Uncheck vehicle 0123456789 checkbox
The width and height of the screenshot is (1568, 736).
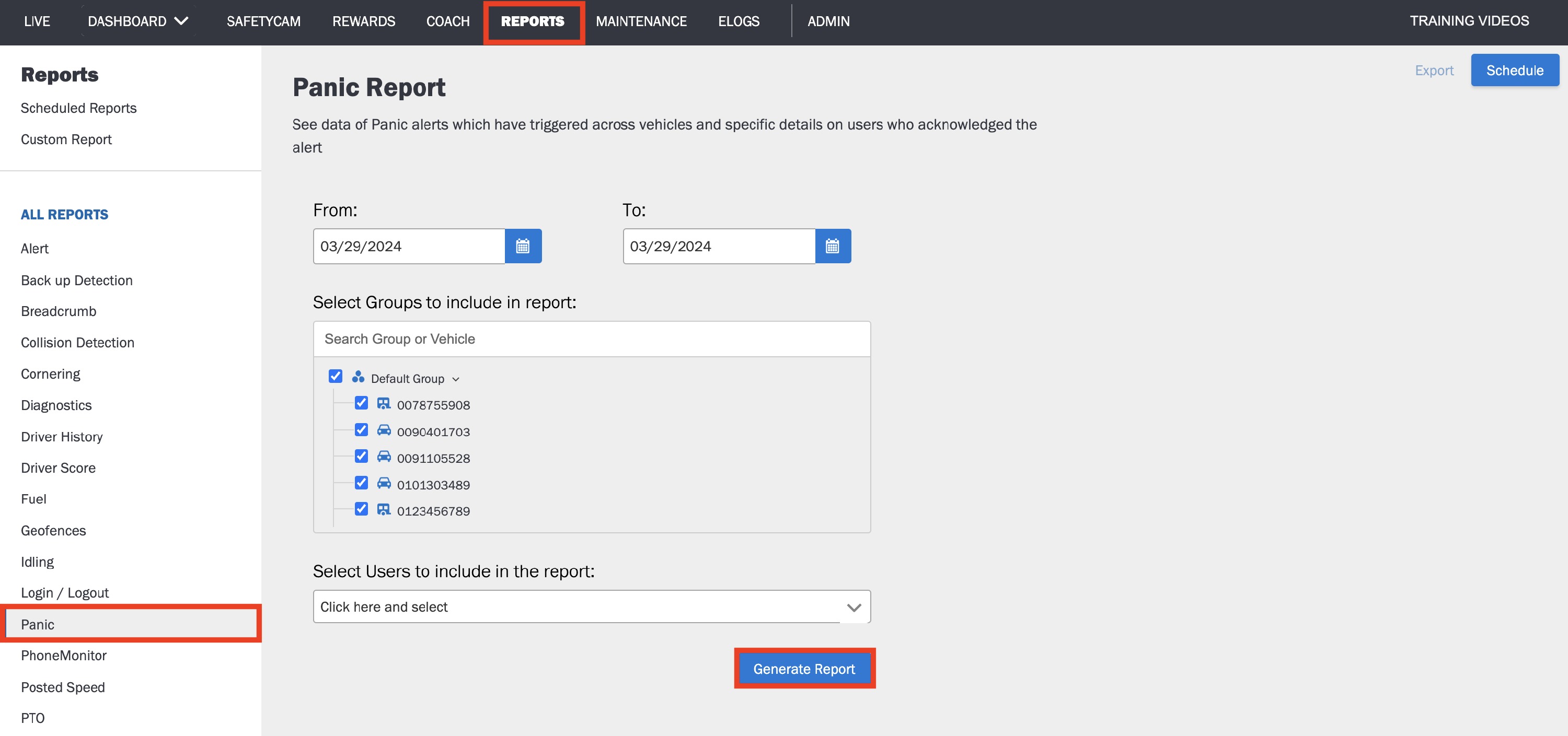(362, 509)
